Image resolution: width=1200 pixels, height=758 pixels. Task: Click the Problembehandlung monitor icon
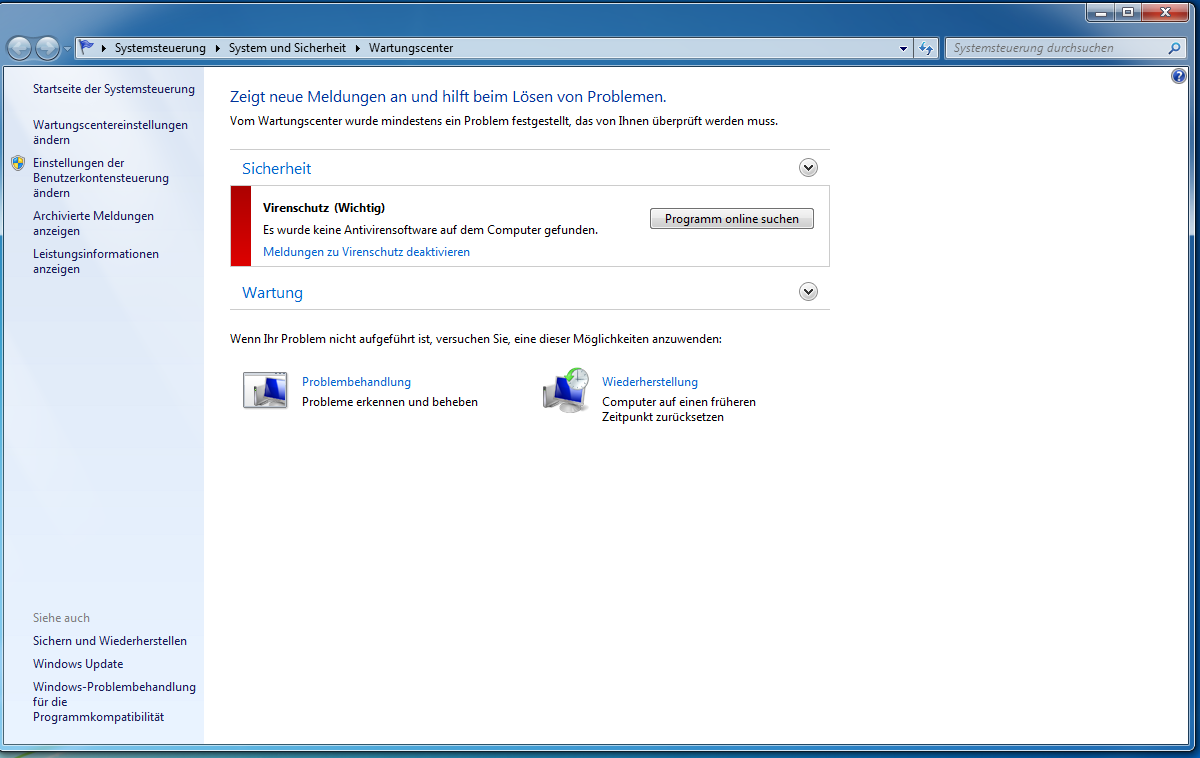pos(265,390)
